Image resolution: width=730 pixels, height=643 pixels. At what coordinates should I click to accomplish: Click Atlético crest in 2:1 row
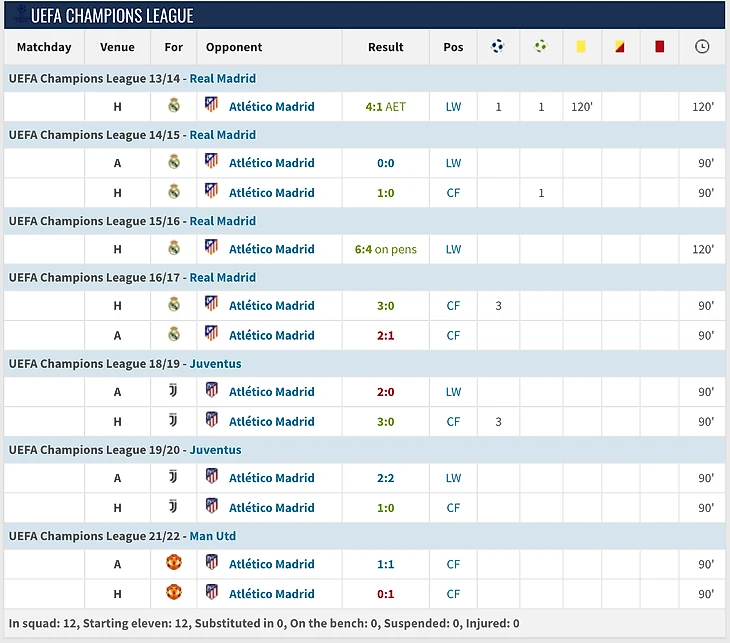(x=211, y=333)
